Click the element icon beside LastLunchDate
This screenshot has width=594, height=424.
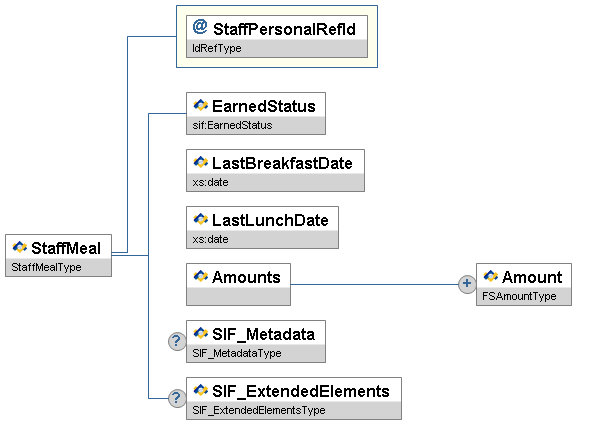click(201, 219)
